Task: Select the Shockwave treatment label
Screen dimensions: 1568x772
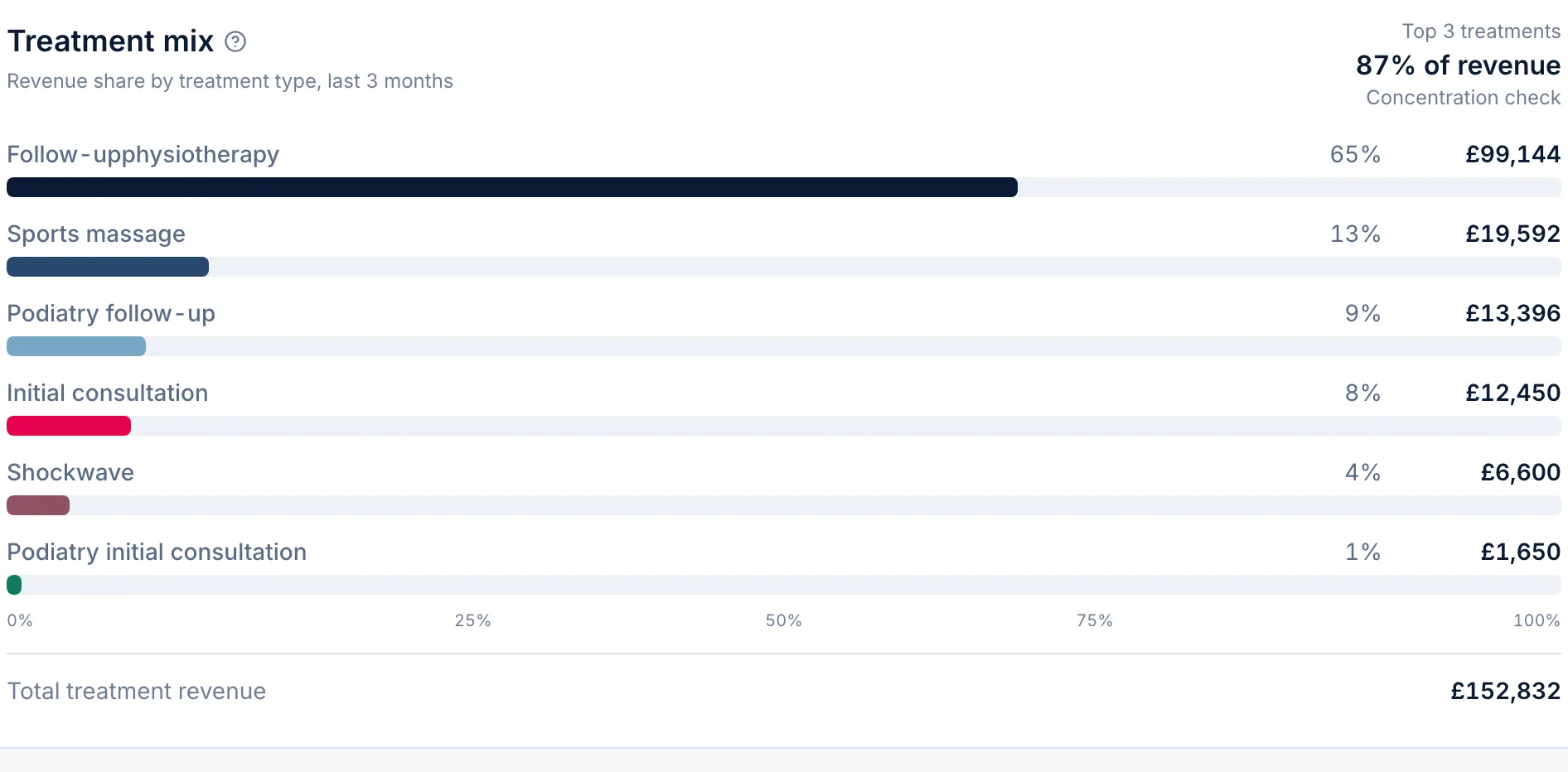Action: coord(70,472)
